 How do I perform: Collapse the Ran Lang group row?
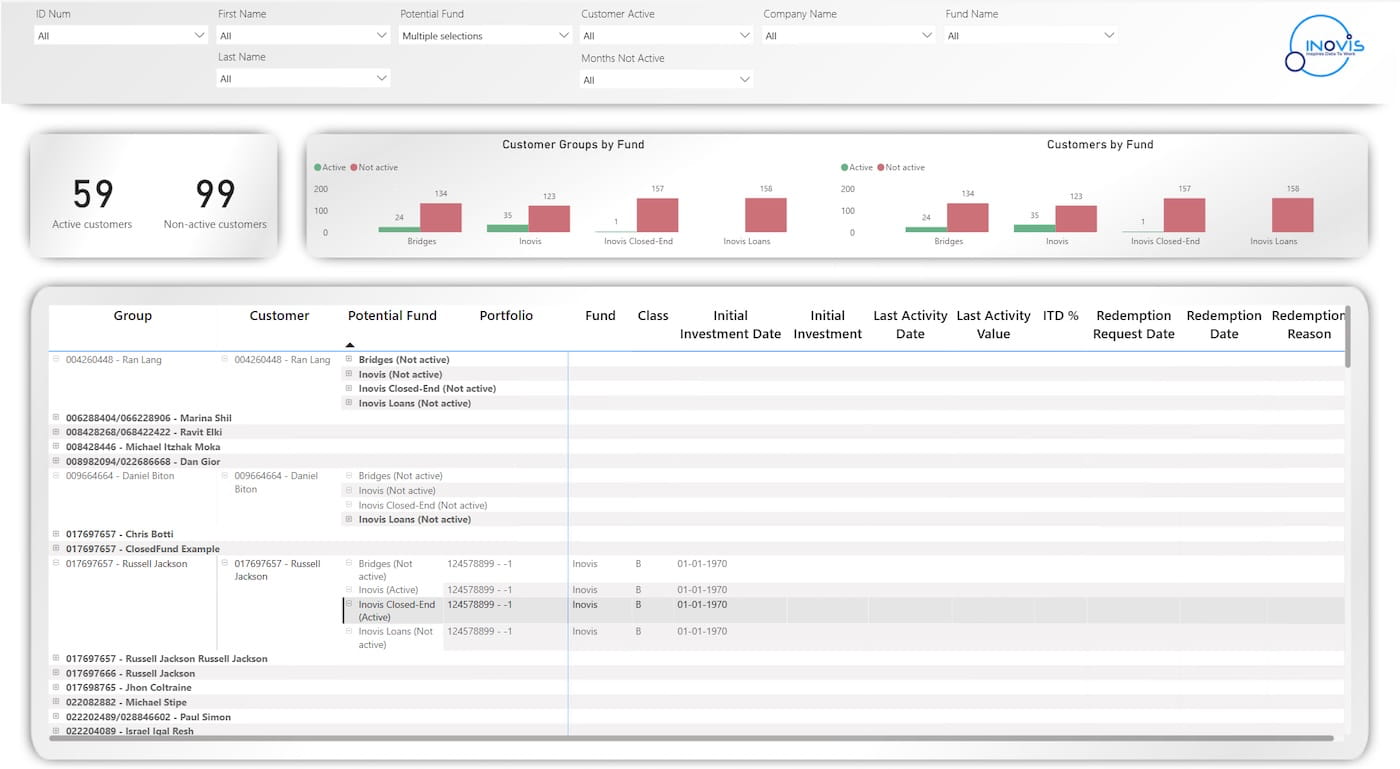pyautogui.click(x=56, y=360)
